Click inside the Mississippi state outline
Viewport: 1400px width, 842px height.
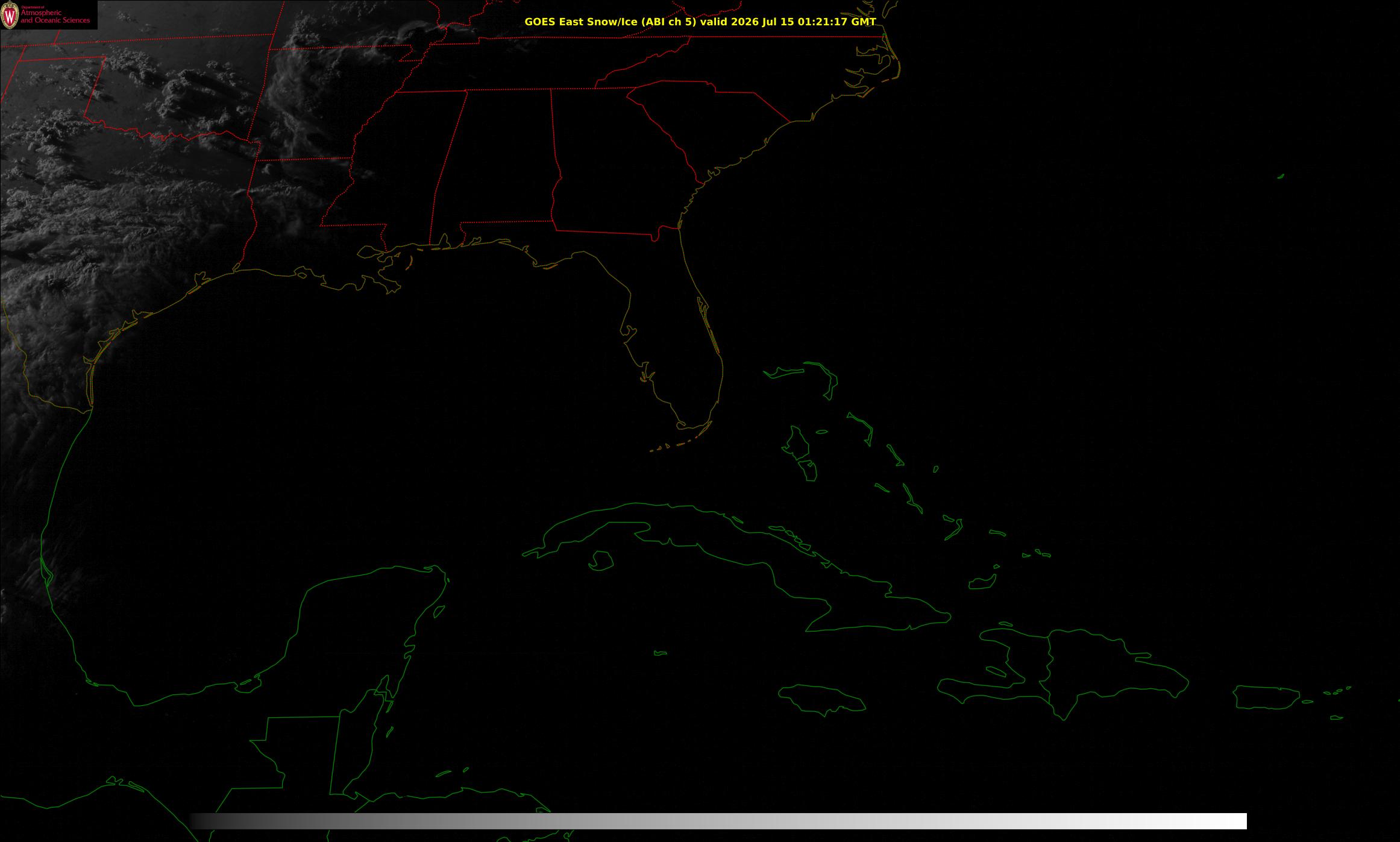pos(392,169)
